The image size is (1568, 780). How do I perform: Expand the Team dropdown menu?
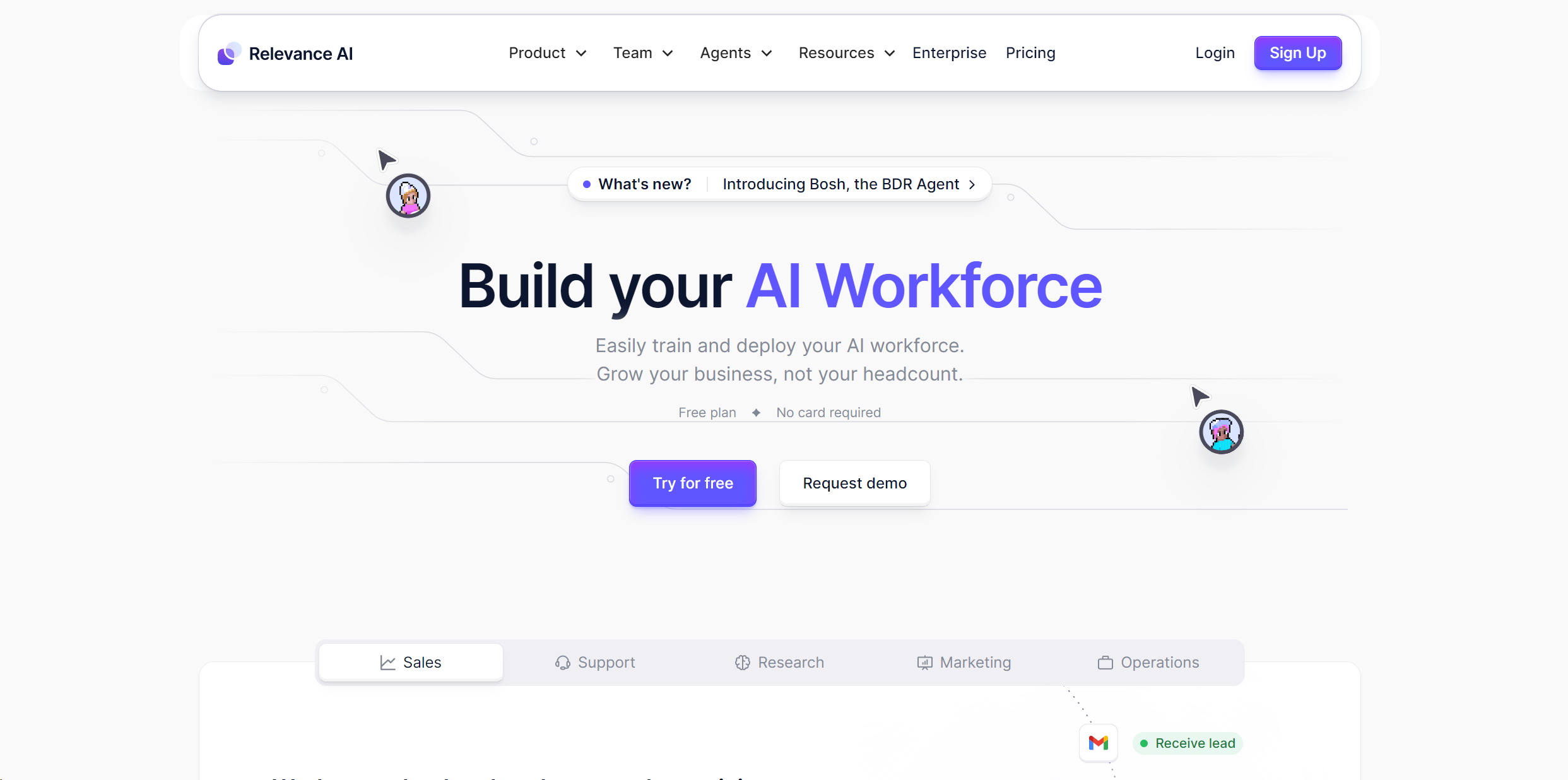pos(640,53)
